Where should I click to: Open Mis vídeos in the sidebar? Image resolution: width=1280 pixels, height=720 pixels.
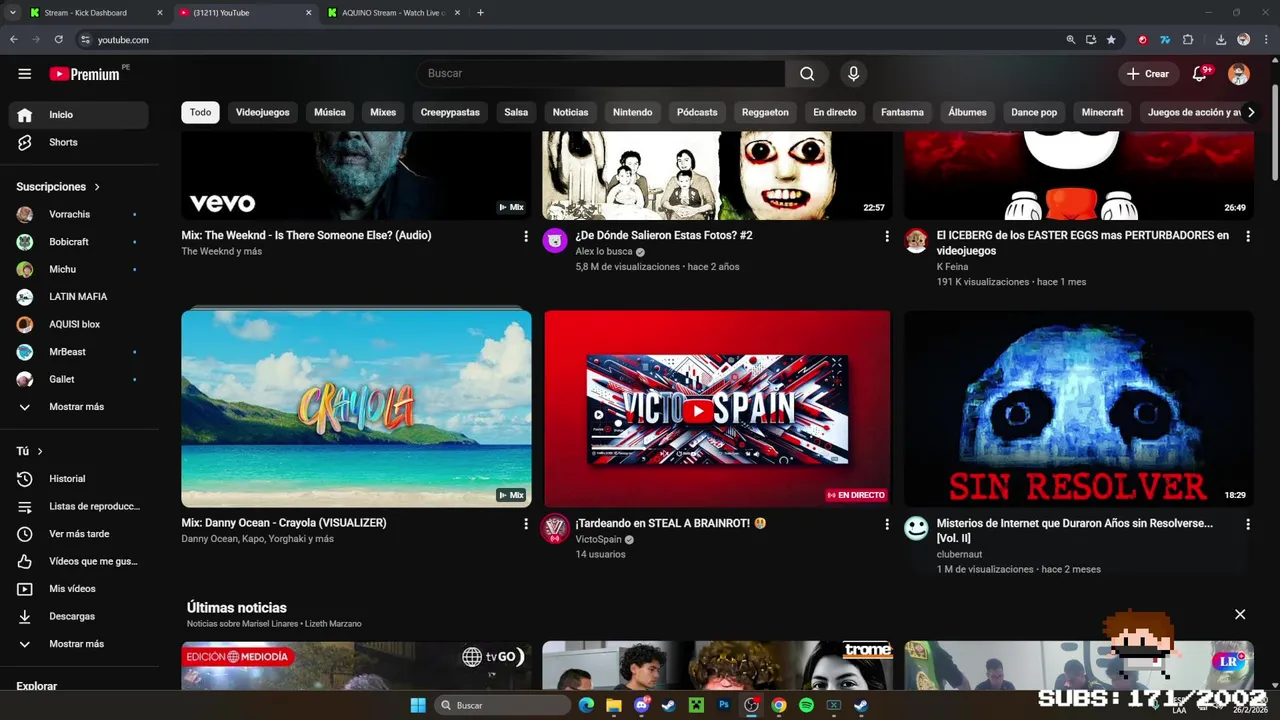pyautogui.click(x=78, y=589)
